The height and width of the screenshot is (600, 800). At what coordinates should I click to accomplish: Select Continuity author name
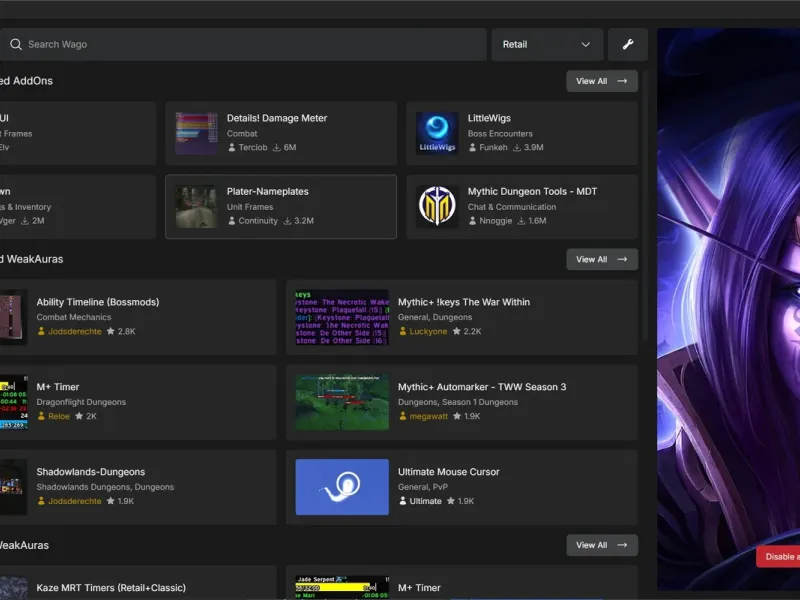pyautogui.click(x=258, y=221)
